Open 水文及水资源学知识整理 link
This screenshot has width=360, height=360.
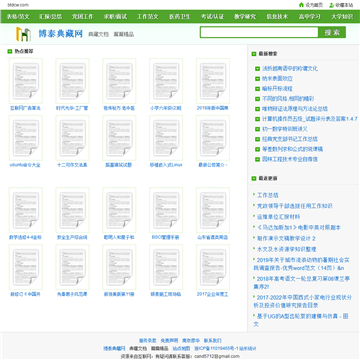(287, 249)
